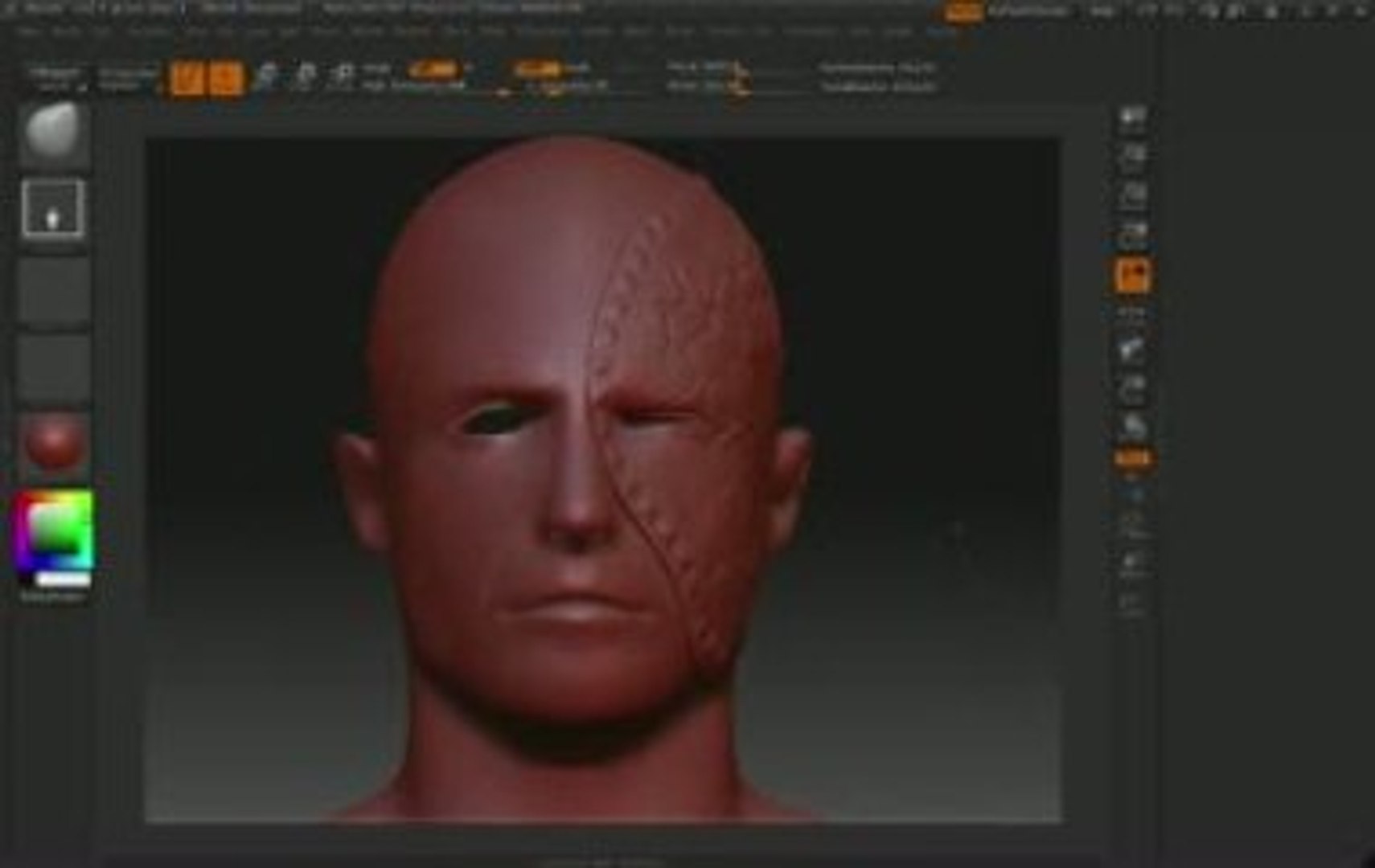Screen dimensions: 1375x868
Task: Toggle orange XYZ rotation button on right shelf
Action: (x=1132, y=458)
